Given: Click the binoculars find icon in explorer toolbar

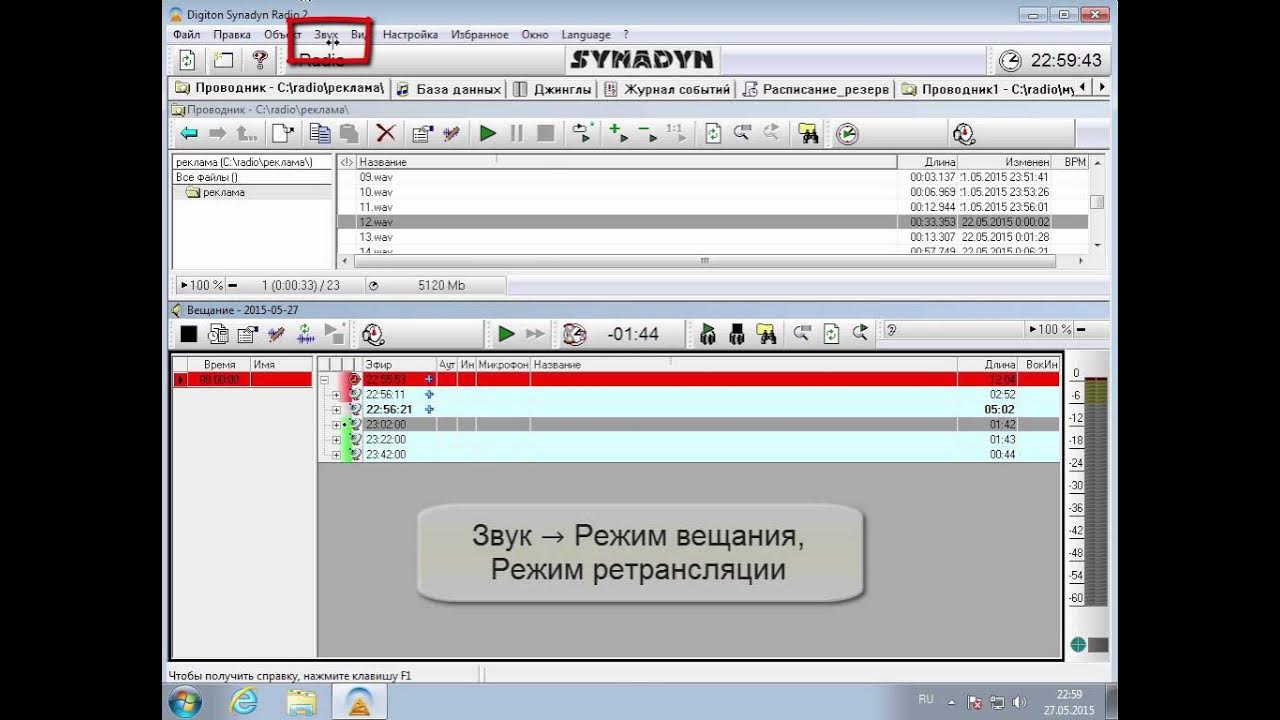Looking at the screenshot, I should click(x=808, y=133).
